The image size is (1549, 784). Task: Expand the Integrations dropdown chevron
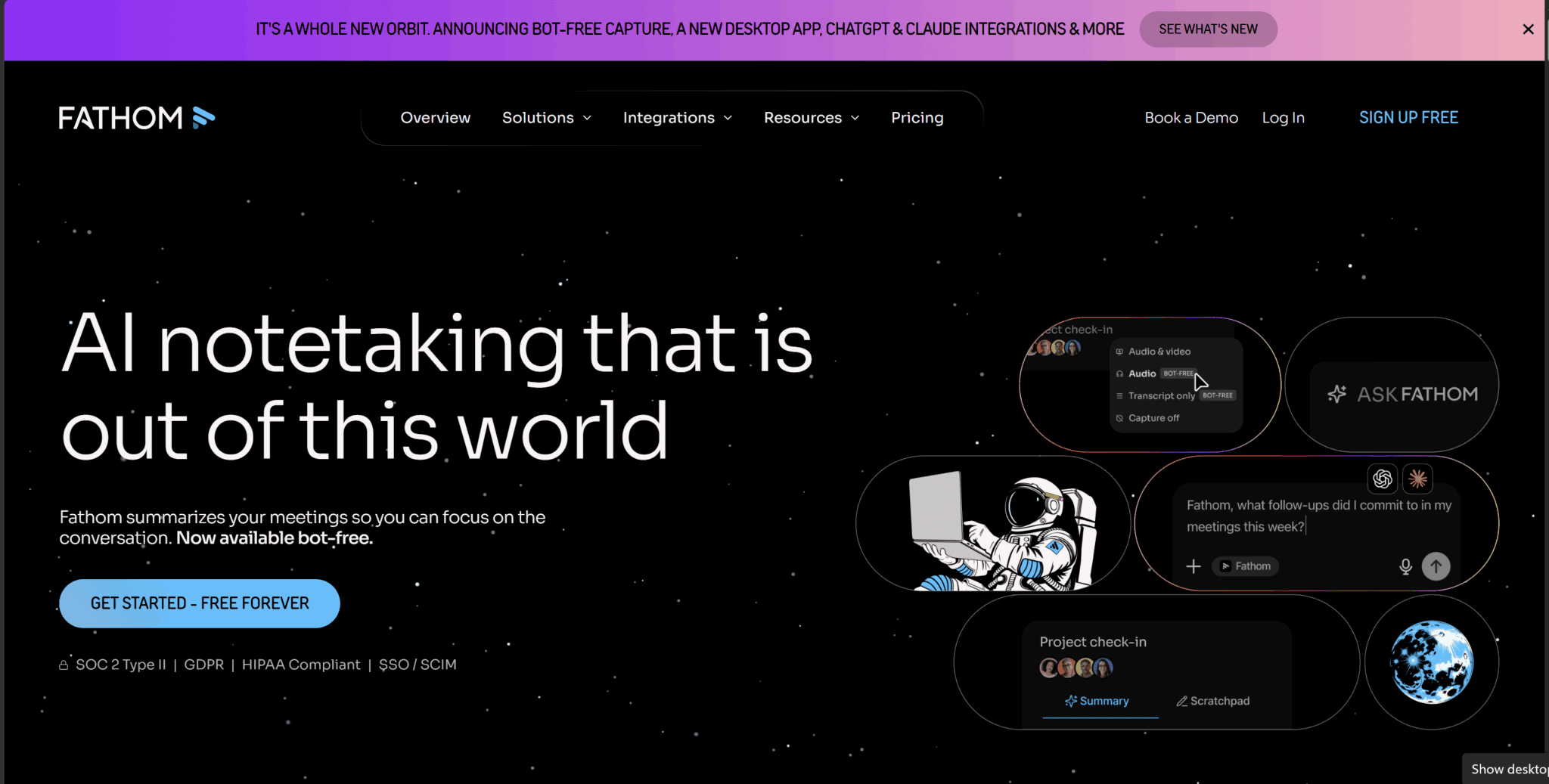pos(728,118)
